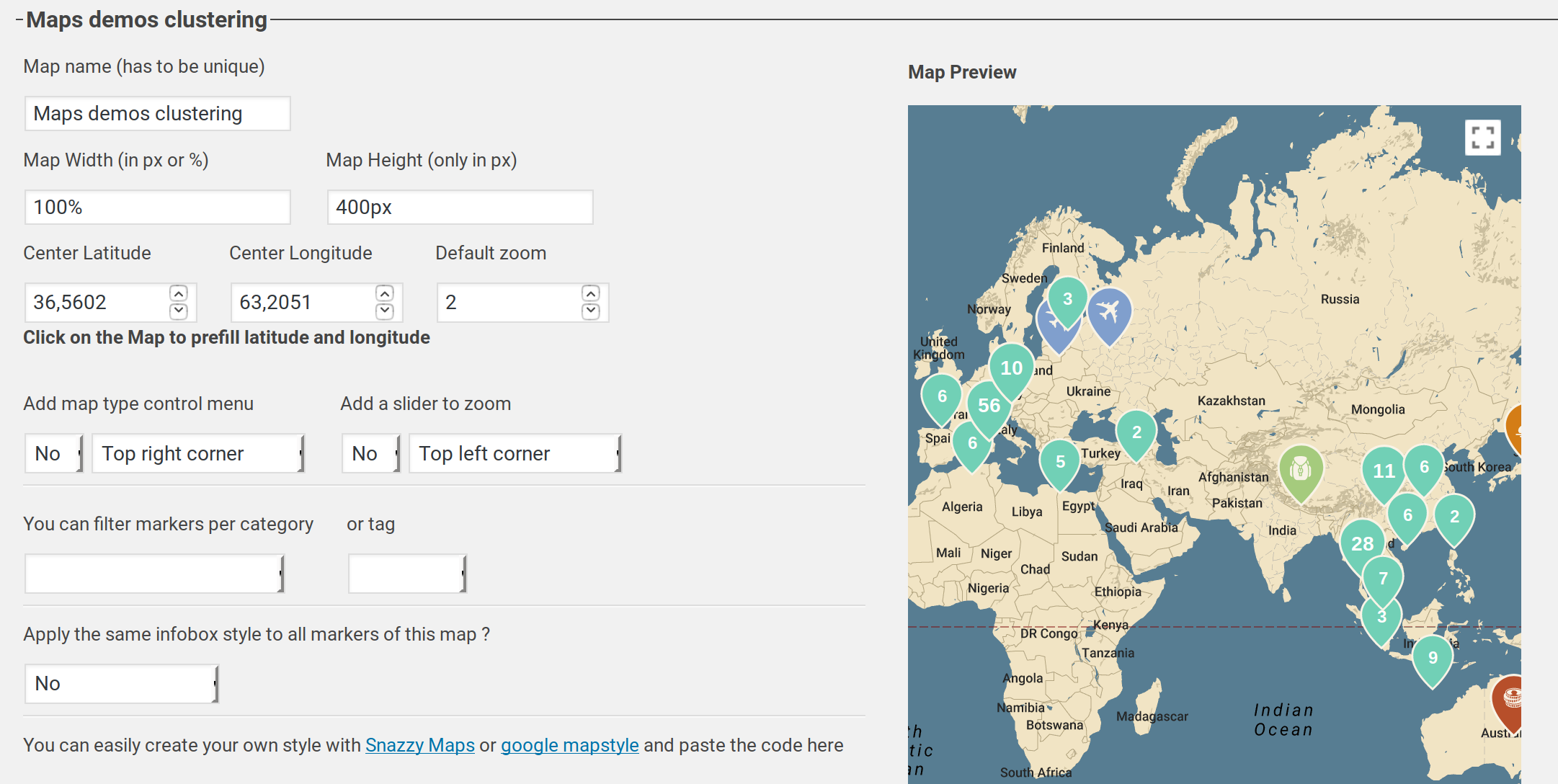Click the cluster marker labeled 11
Image resolution: width=1558 pixels, height=784 pixels.
pos(1384,471)
